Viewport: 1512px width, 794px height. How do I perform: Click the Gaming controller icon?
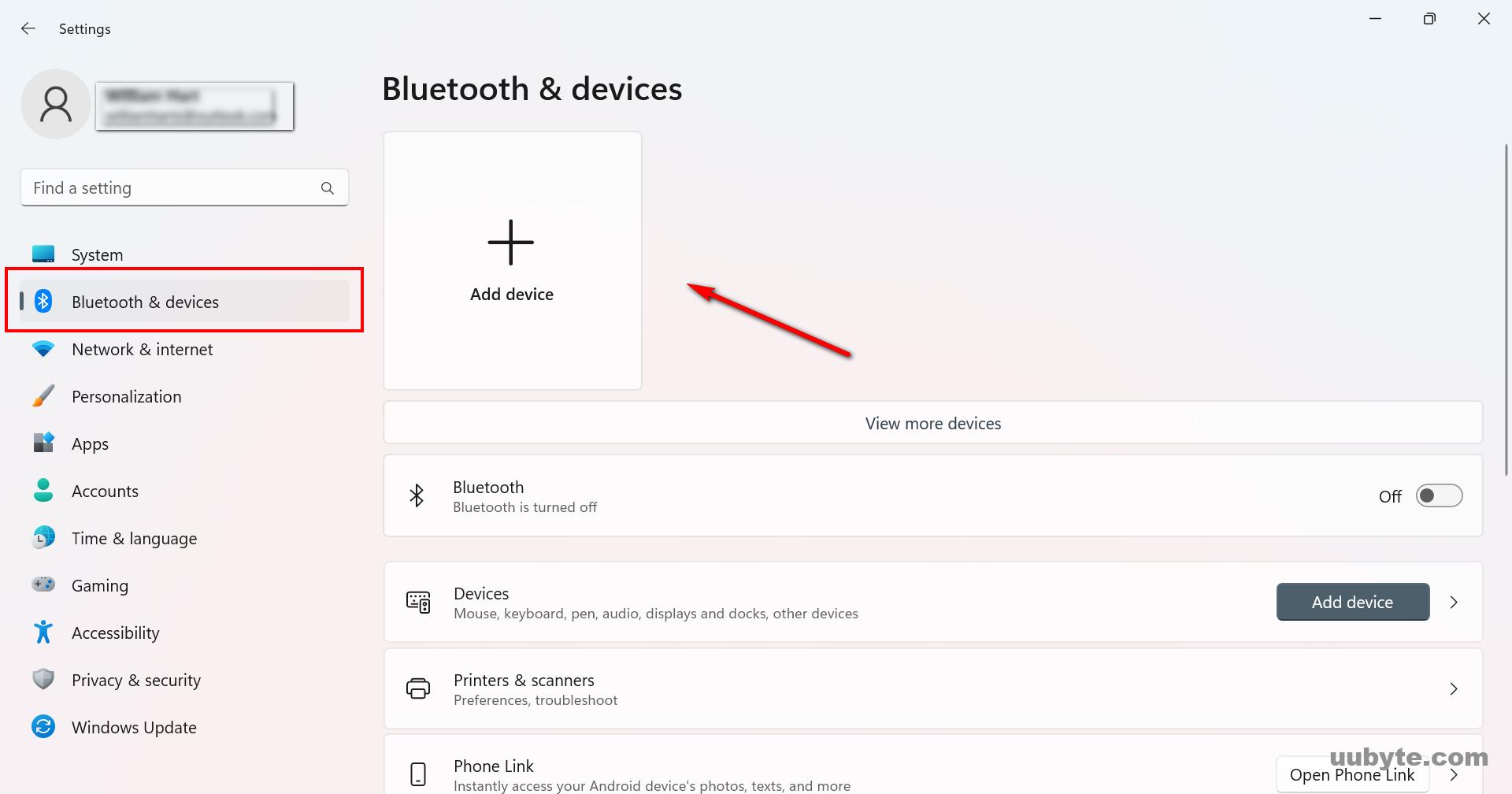[43, 584]
